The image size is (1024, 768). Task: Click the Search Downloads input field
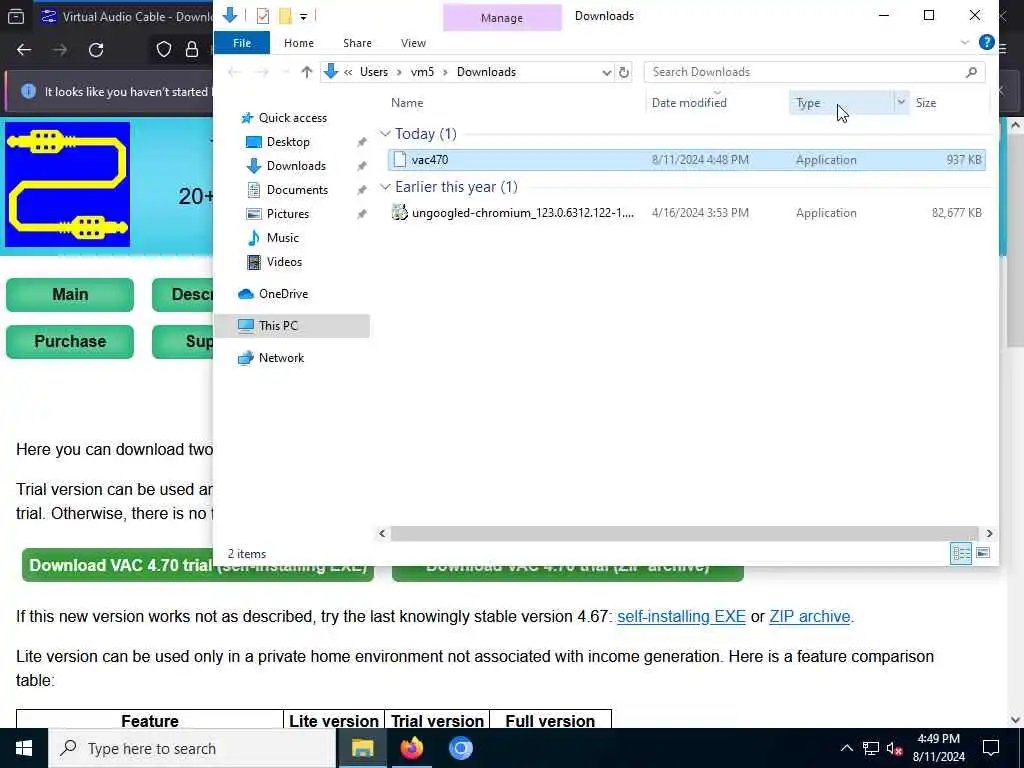pyautogui.click(x=807, y=72)
